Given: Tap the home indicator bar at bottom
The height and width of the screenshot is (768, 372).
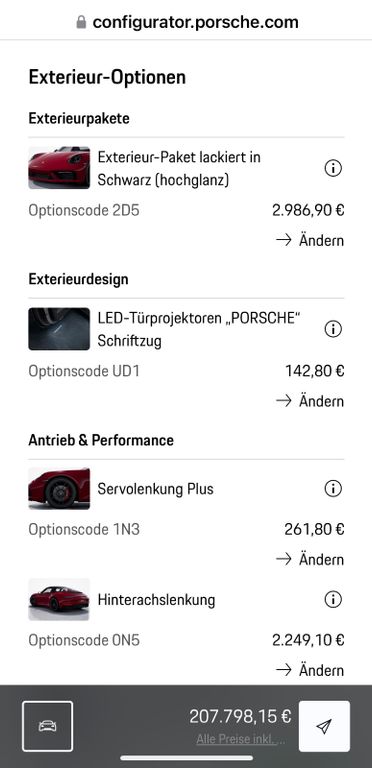Looking at the screenshot, I should 186,758.
